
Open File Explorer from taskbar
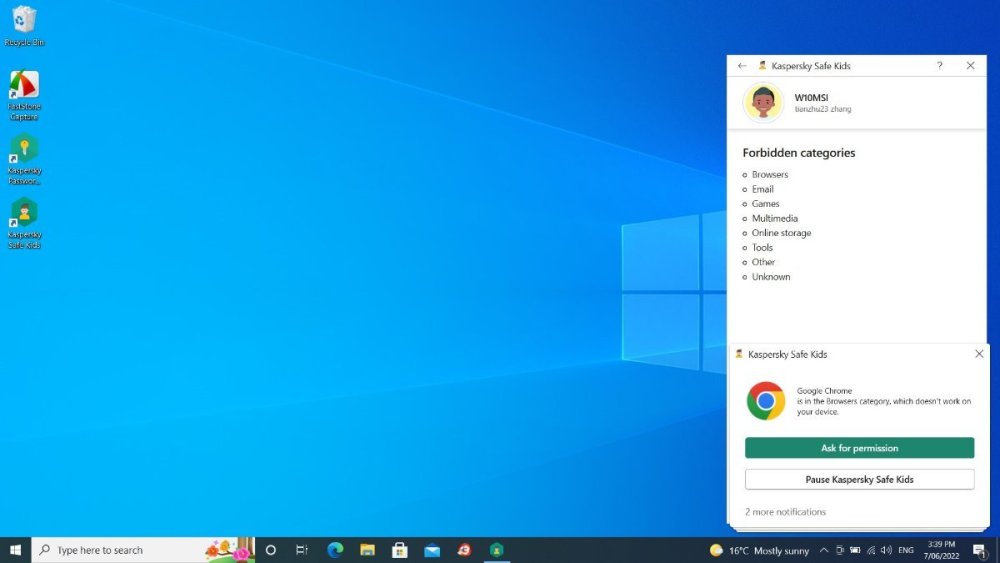[x=367, y=550]
